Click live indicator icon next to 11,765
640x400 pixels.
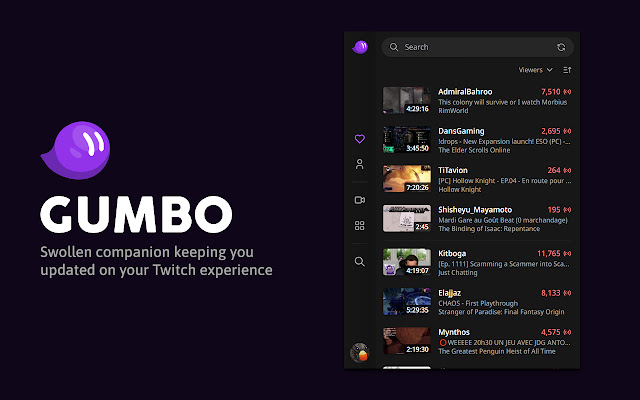pyautogui.click(x=567, y=253)
